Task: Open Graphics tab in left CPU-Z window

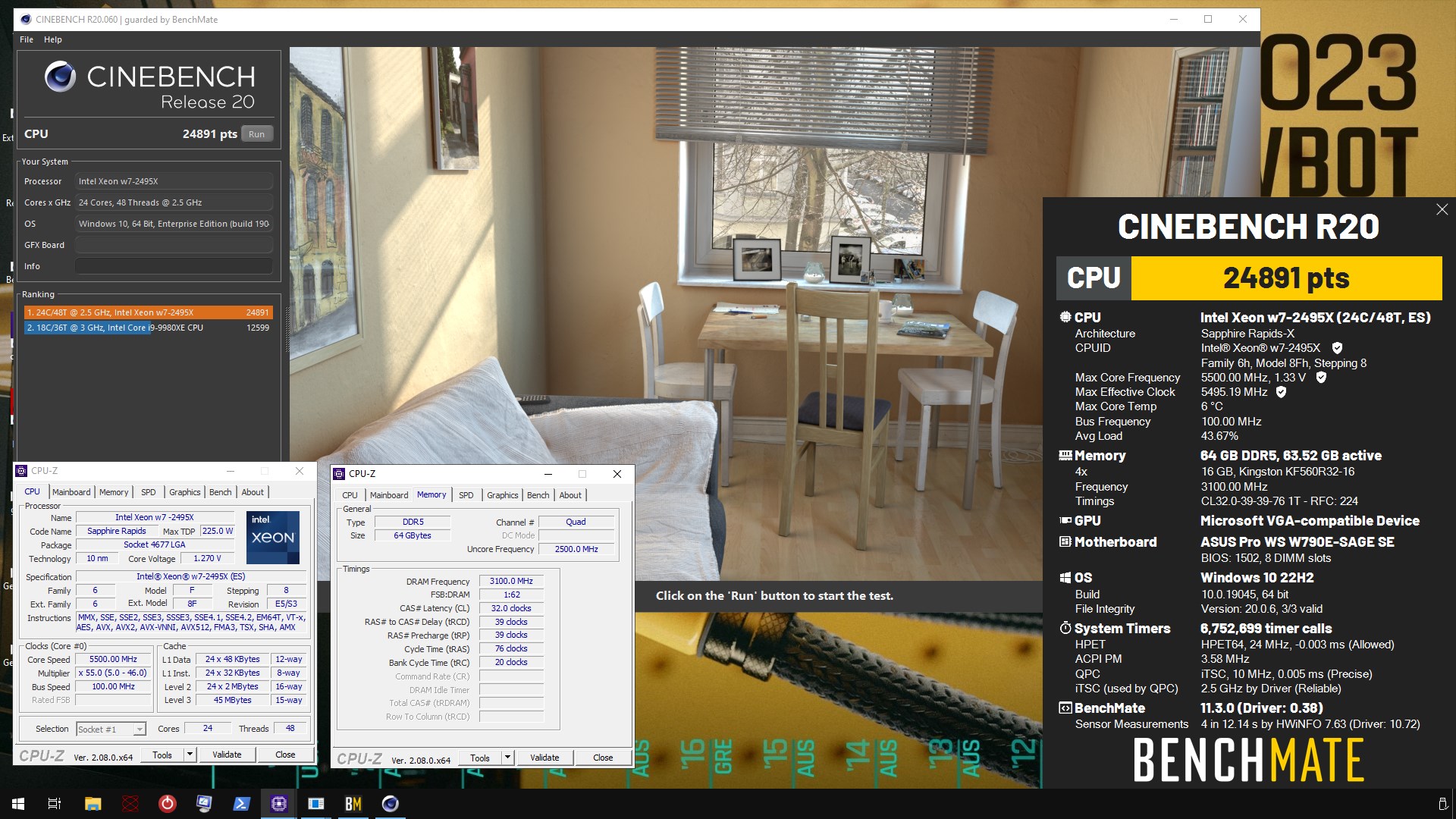Action: coord(185,492)
